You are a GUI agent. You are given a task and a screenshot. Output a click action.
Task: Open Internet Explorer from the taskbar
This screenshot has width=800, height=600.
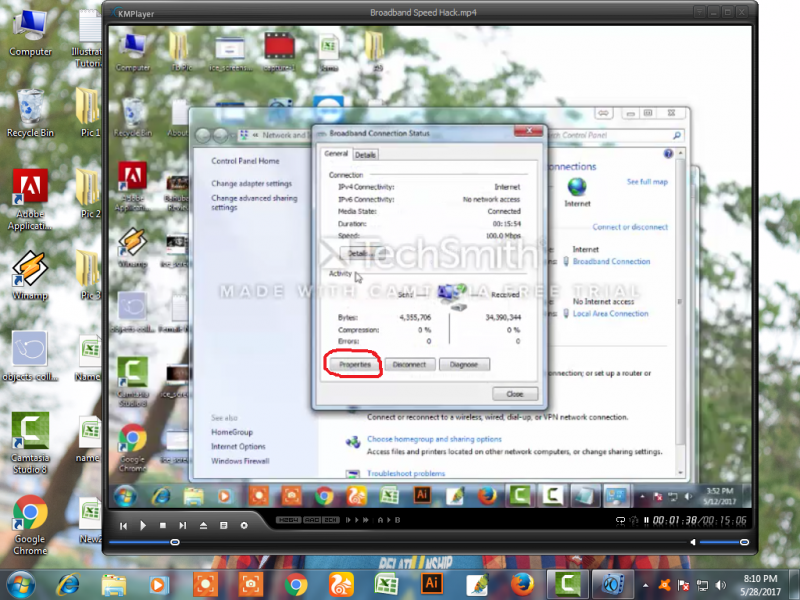[x=68, y=585]
